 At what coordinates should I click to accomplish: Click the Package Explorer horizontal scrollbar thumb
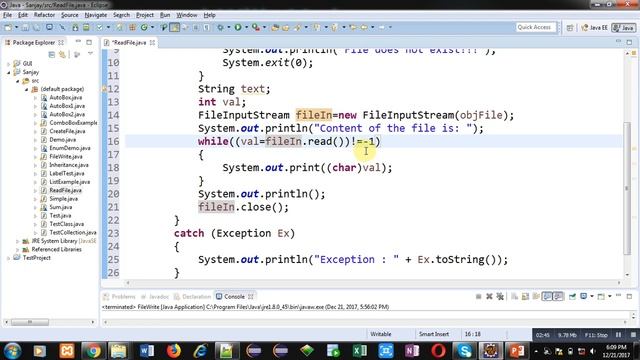30,322
